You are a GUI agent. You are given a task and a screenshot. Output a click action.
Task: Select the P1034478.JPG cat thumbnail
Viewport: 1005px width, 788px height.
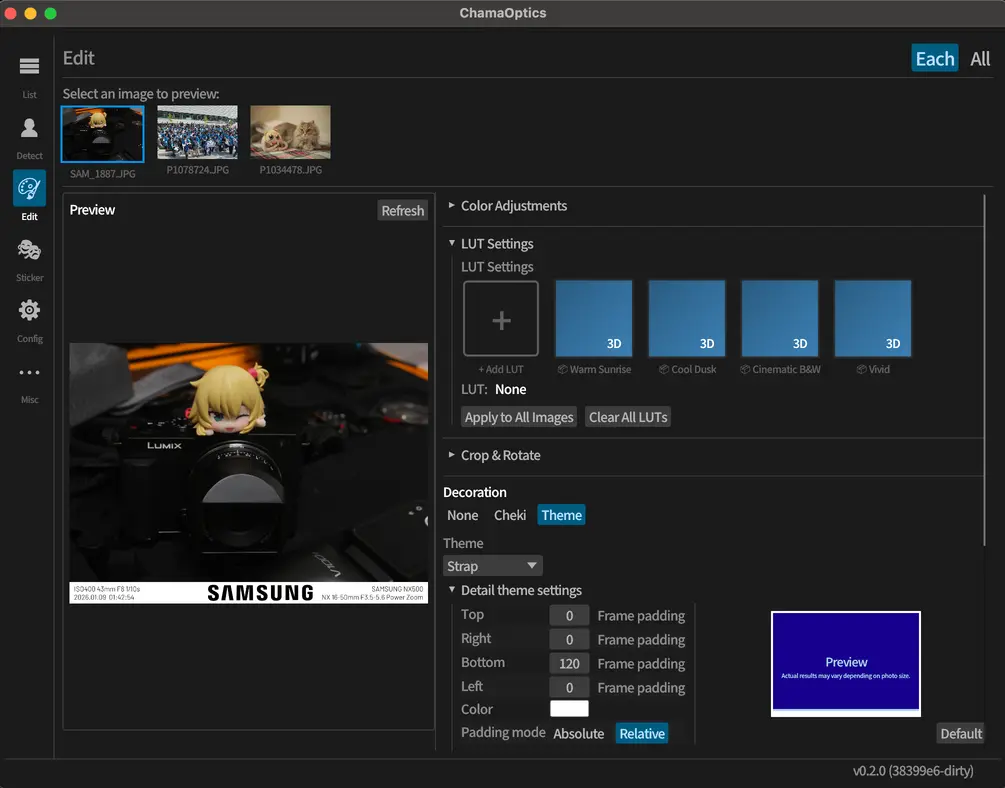(x=290, y=132)
